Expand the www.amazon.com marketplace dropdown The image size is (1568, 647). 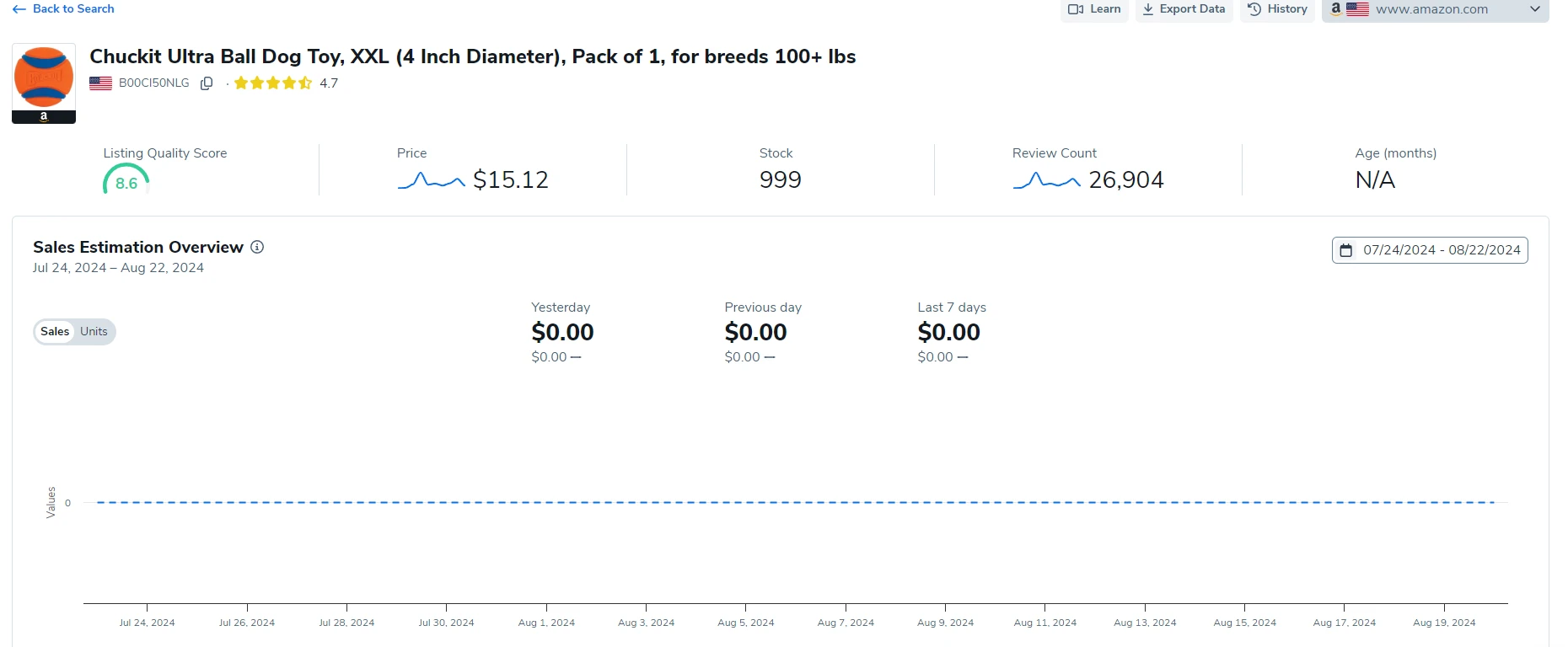1435,9
